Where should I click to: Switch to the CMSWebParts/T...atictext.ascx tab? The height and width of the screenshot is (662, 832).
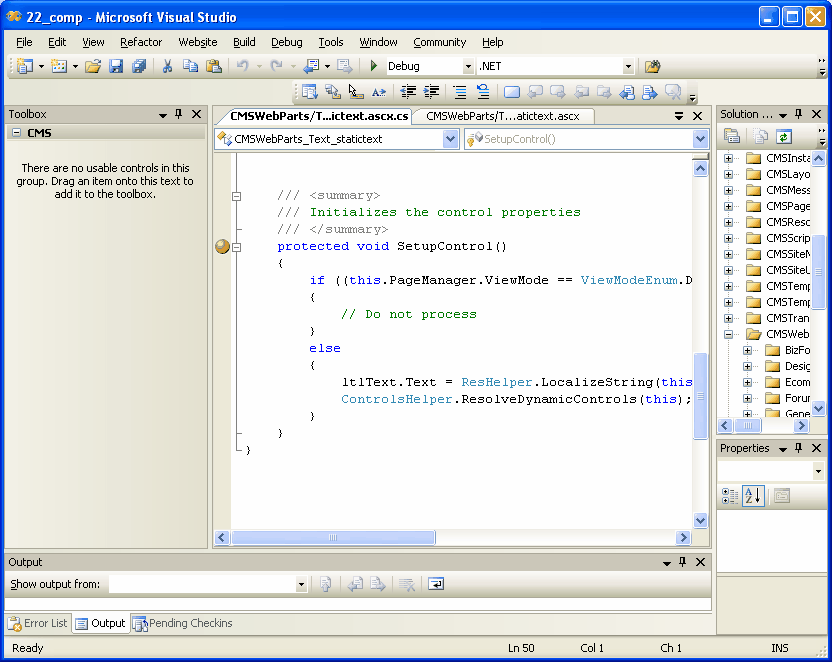point(502,116)
